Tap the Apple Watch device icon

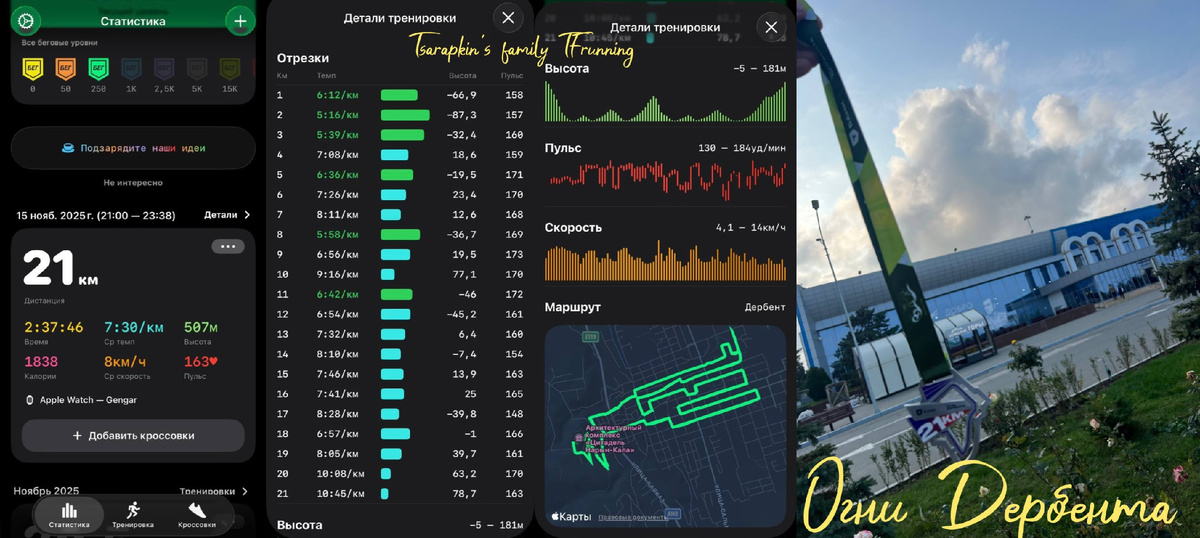coord(30,399)
